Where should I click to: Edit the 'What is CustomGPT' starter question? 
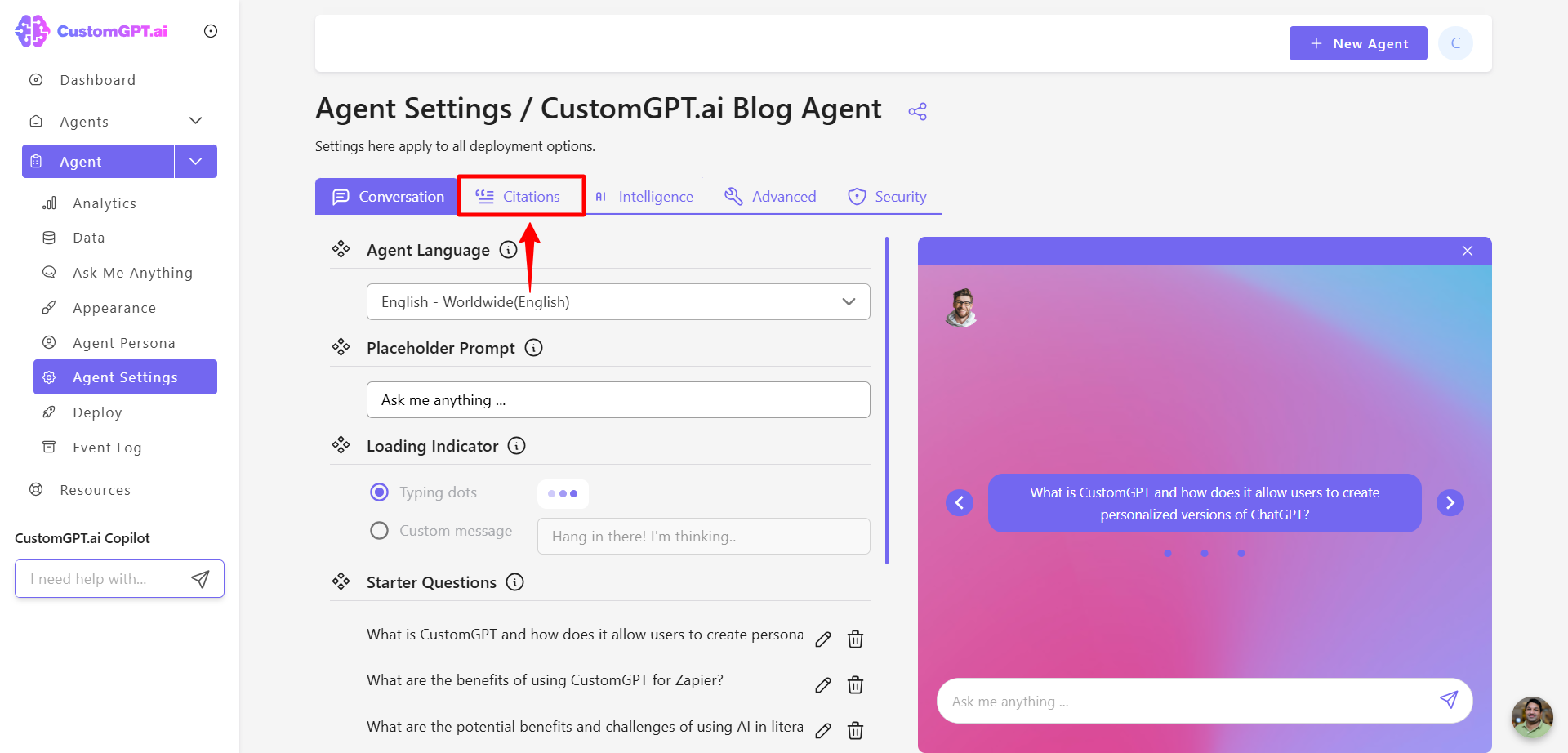coord(823,639)
